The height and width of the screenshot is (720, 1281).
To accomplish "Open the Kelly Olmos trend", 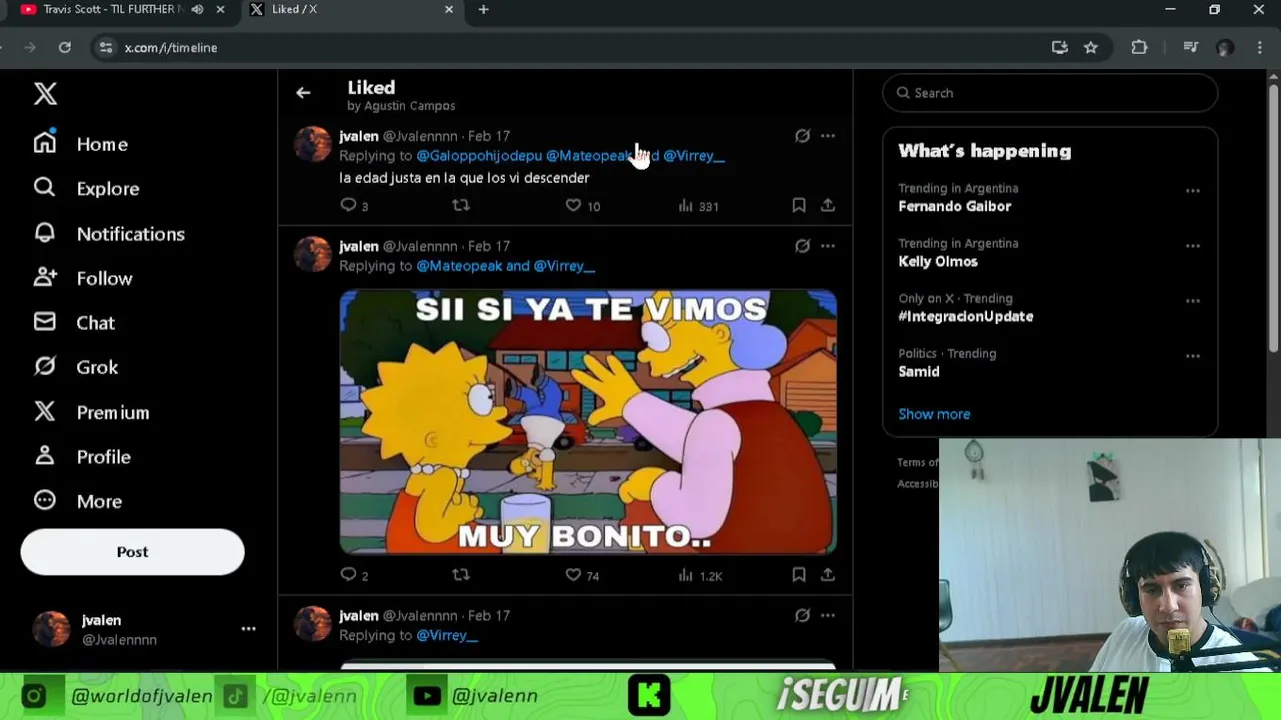I will coord(938,261).
